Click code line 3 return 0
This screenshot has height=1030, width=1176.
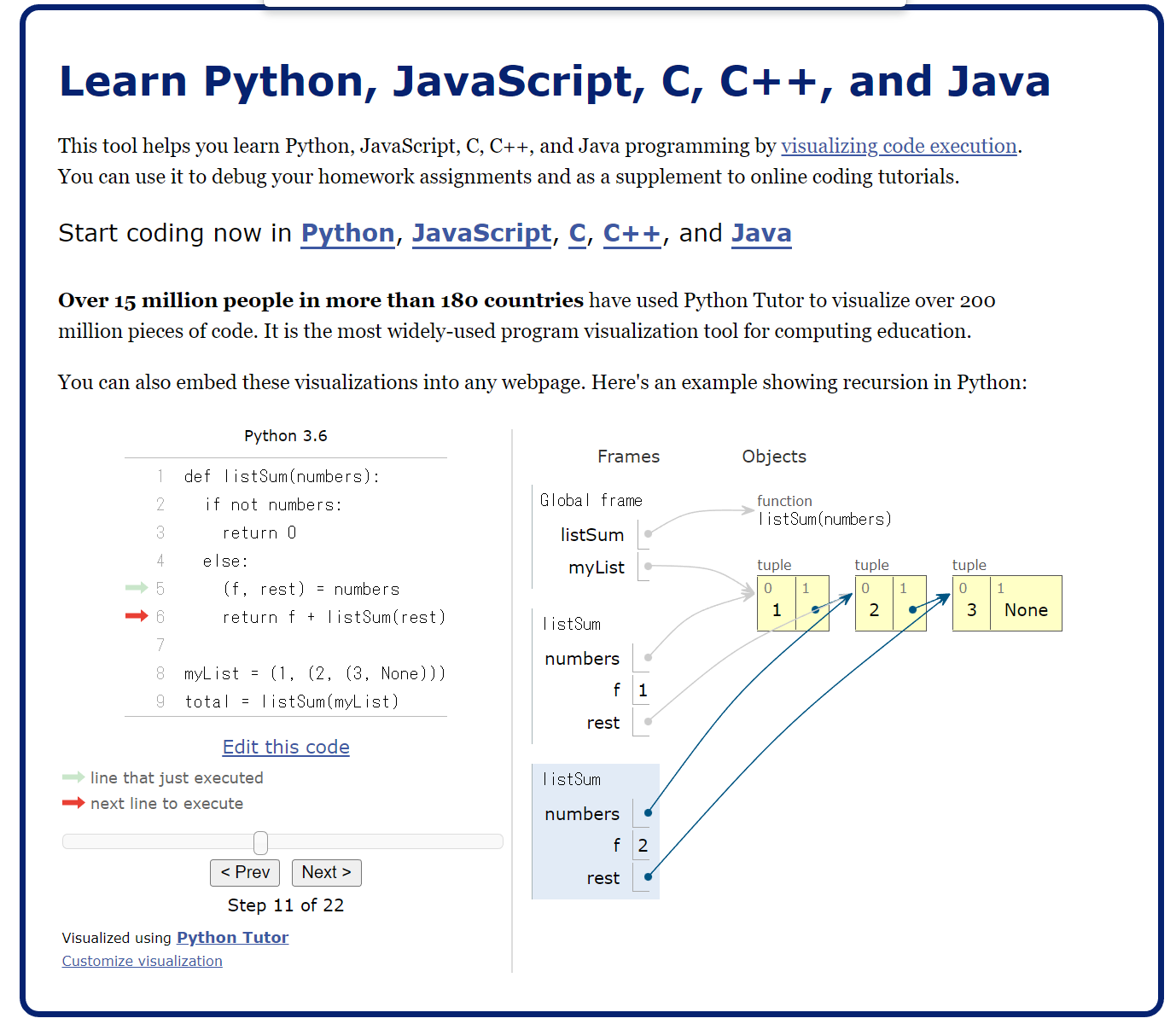(259, 532)
